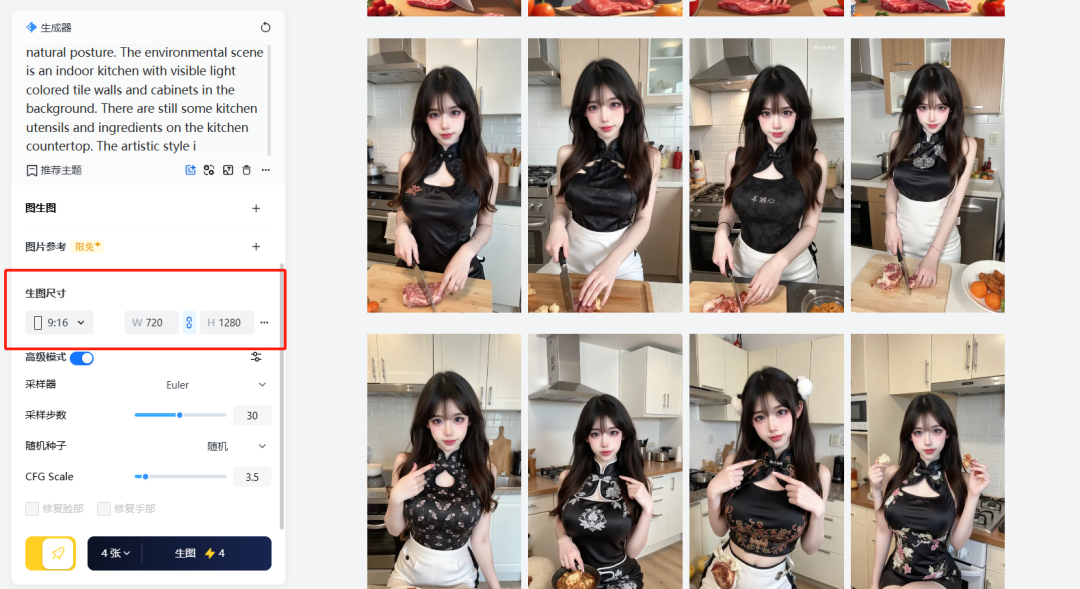Expand the Euler sampler dropdown

click(216, 385)
